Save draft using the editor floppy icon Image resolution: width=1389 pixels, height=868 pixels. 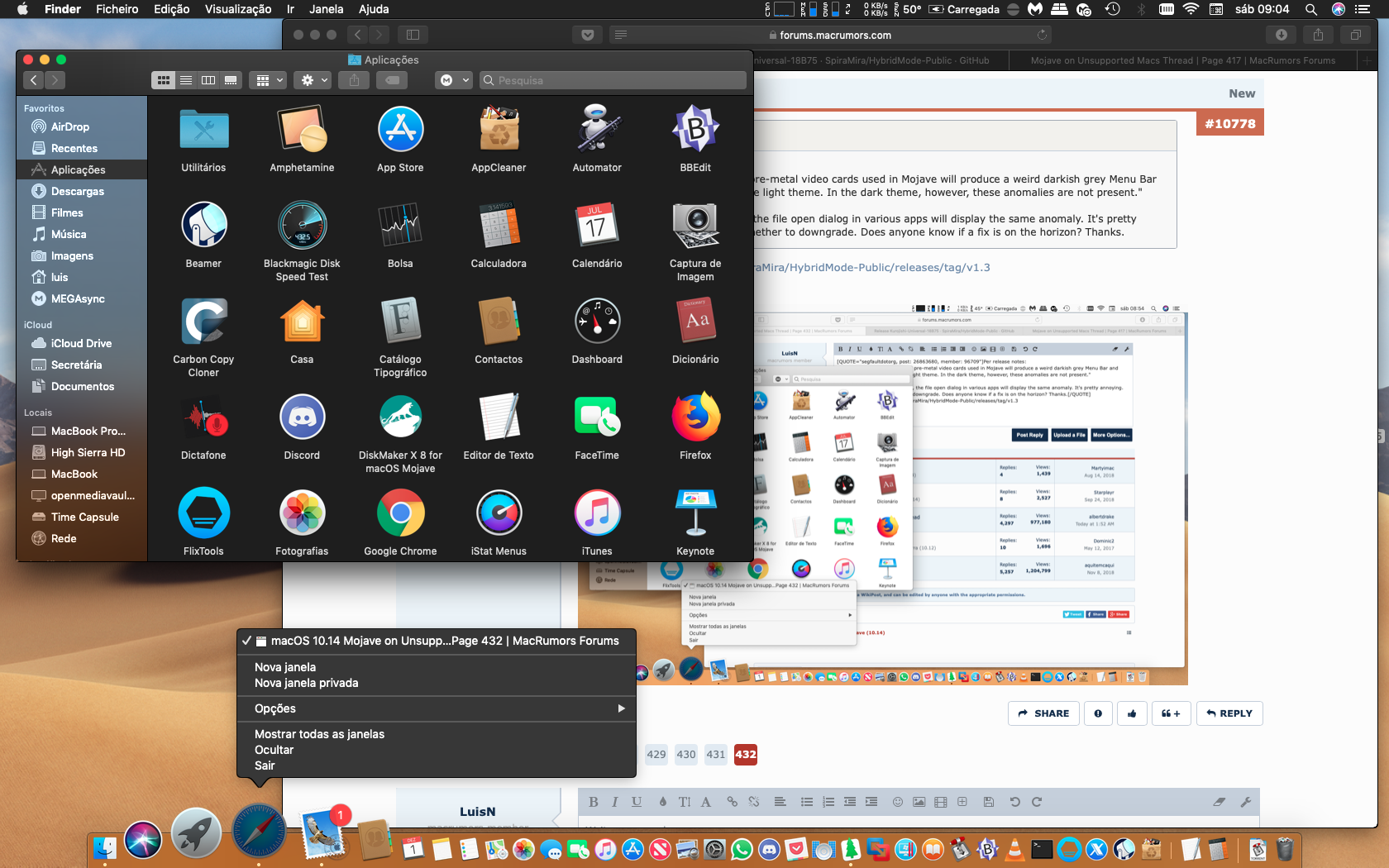pyautogui.click(x=989, y=802)
